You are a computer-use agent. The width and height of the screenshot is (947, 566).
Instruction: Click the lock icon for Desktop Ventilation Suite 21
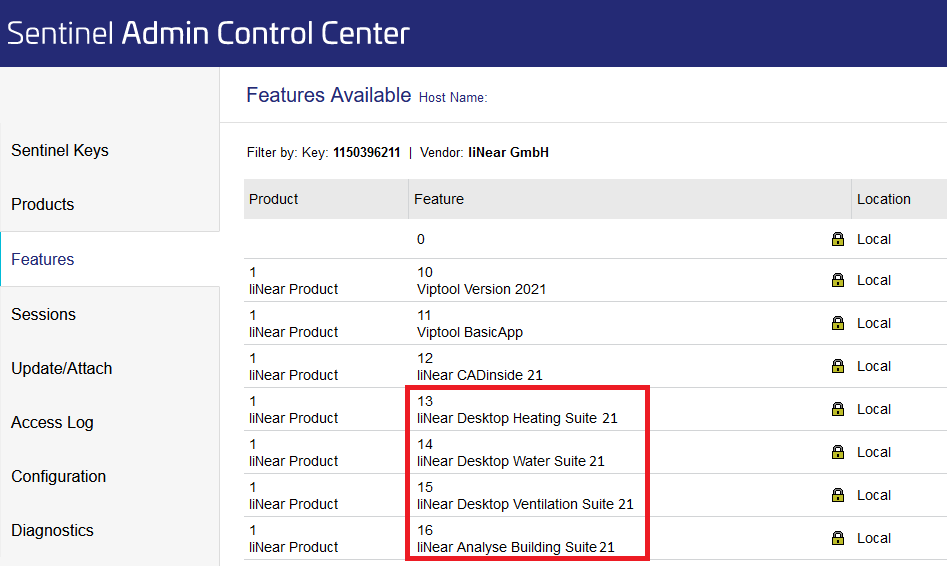tap(838, 495)
